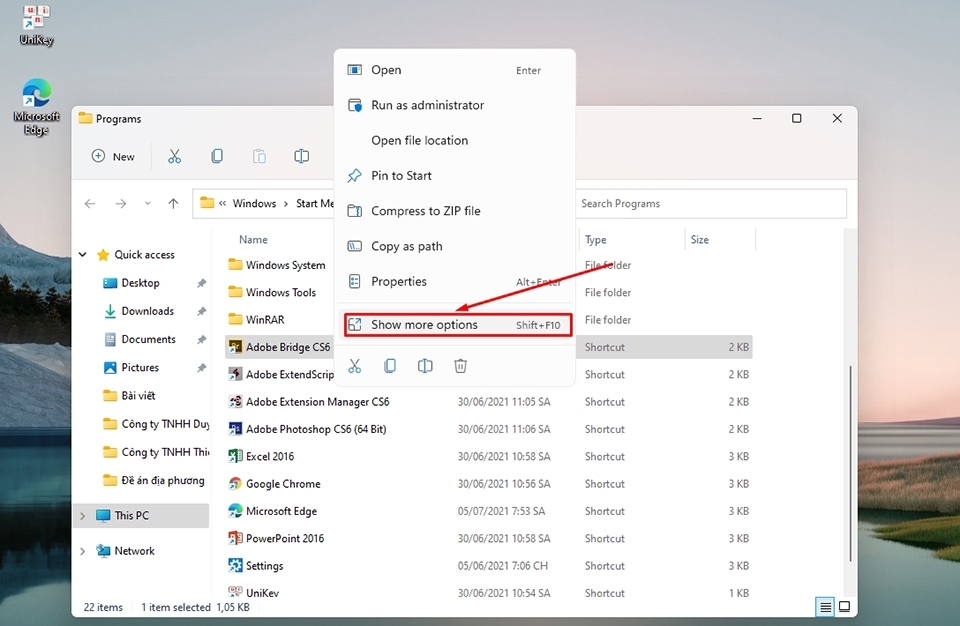Select the Cut icon on the command bar
This screenshot has width=960, height=626.
[173, 156]
